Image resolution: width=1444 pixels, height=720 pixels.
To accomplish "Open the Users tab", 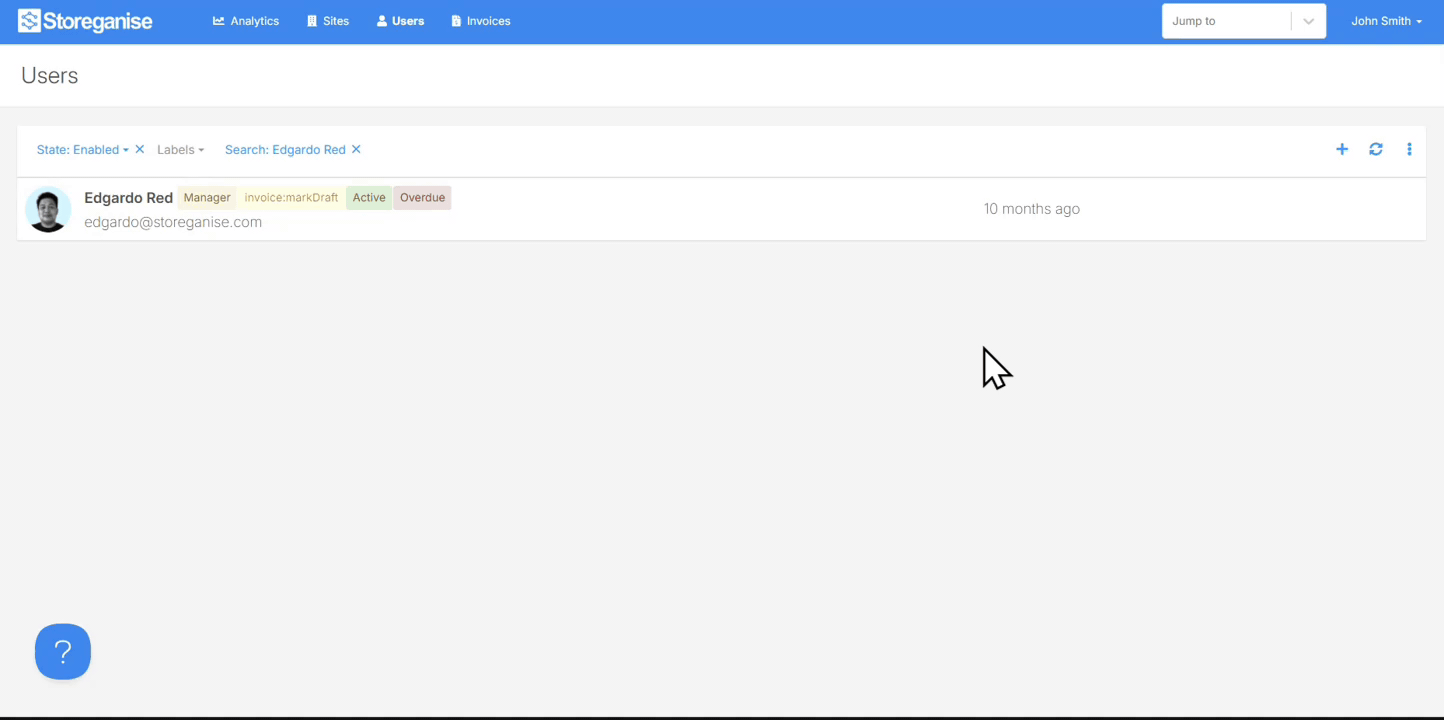I will (x=400, y=21).
